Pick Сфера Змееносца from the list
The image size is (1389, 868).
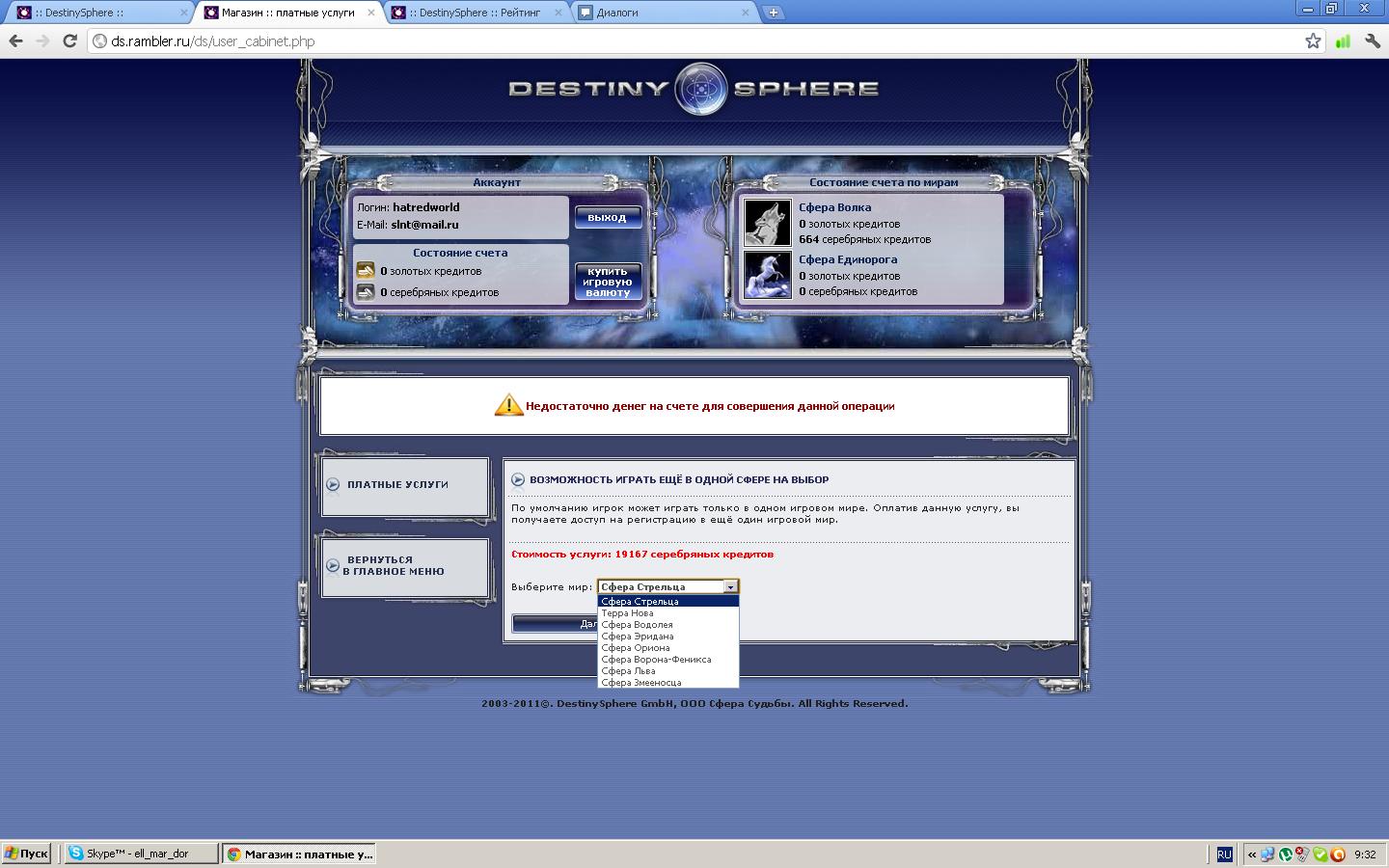(x=640, y=683)
